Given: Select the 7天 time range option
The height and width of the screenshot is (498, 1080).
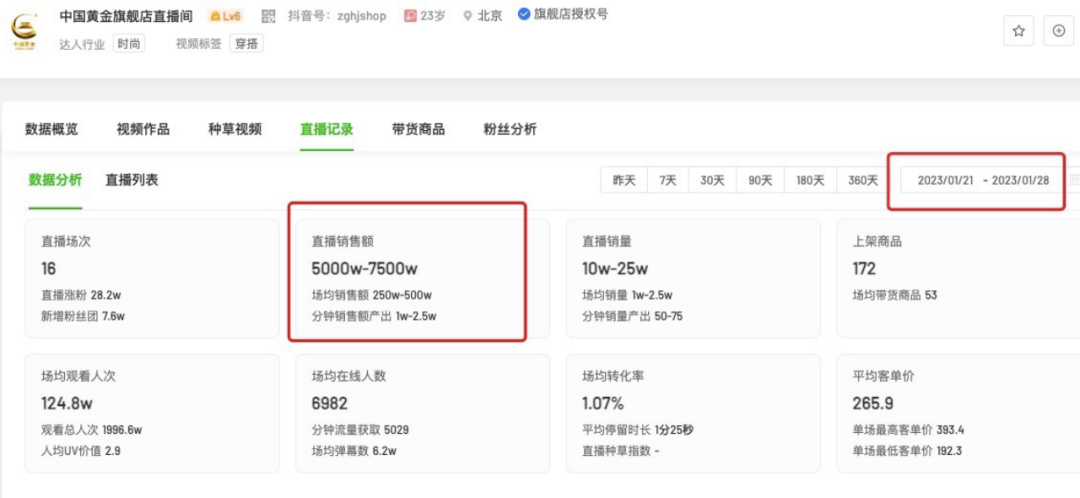Looking at the screenshot, I should (668, 180).
